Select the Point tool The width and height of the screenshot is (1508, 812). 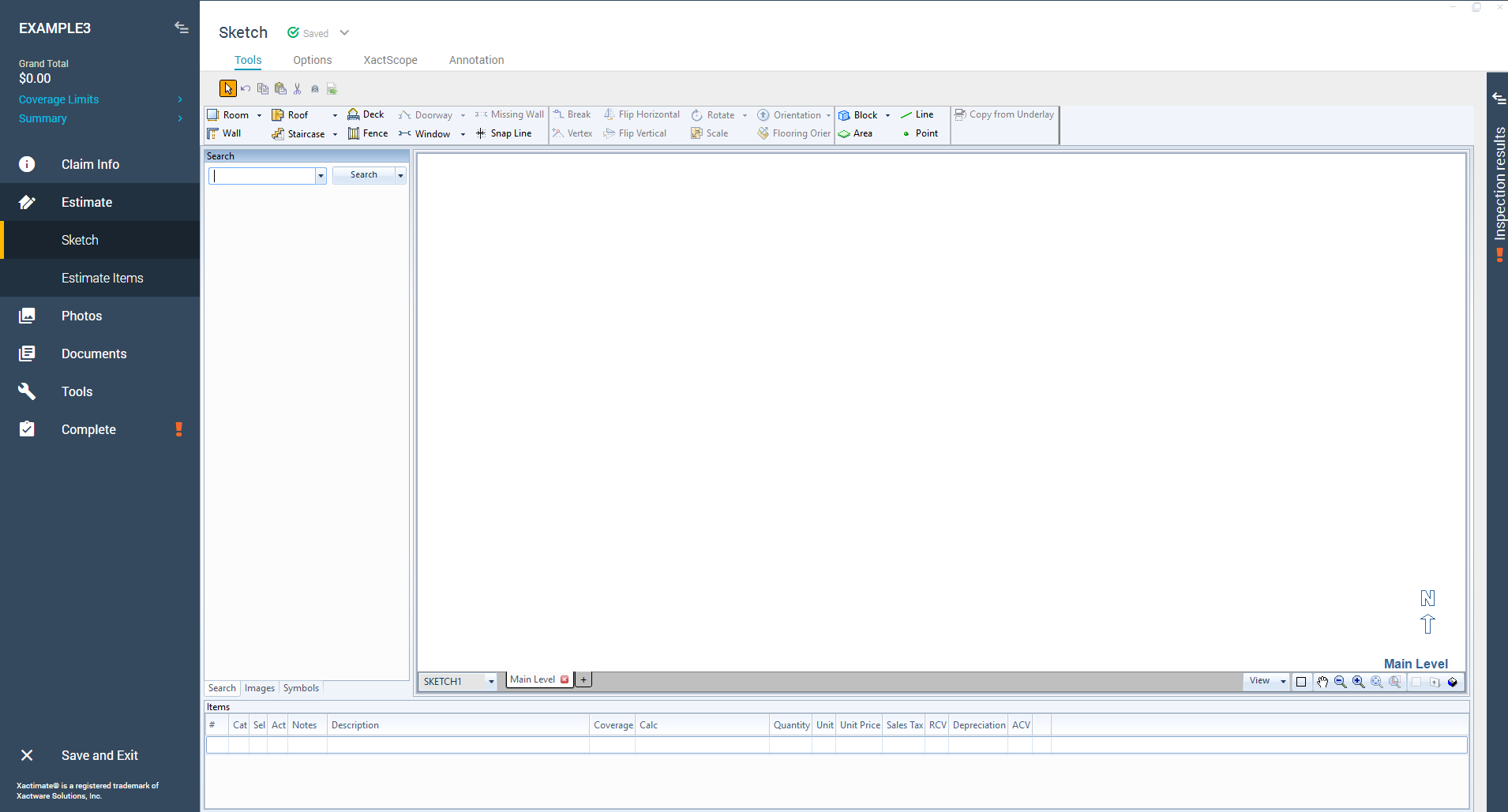[920, 133]
